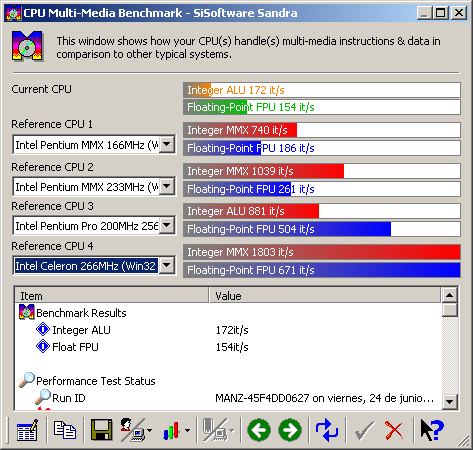Select the Run ID row
Viewport: 473px width, 450px height.
tap(228, 398)
